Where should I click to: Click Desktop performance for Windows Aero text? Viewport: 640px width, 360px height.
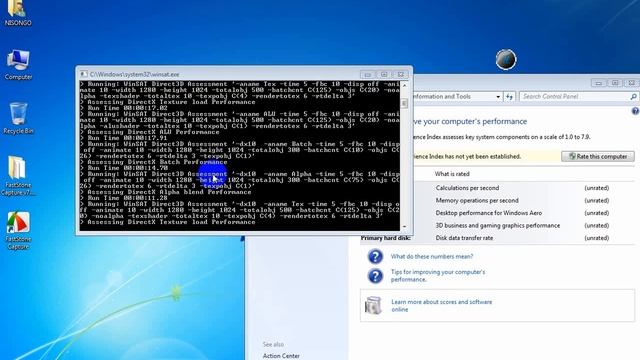(x=489, y=213)
